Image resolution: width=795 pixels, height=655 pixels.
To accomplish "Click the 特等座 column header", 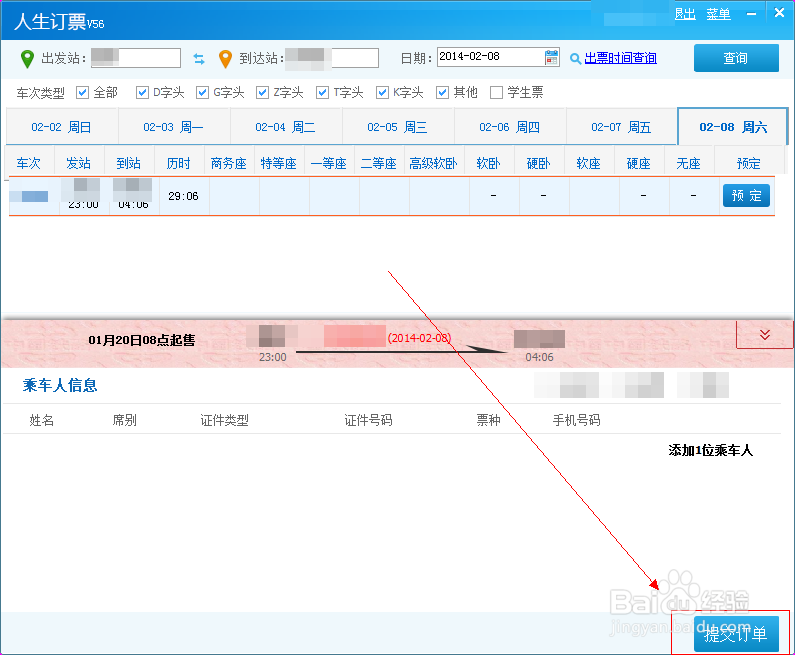I will [279, 163].
